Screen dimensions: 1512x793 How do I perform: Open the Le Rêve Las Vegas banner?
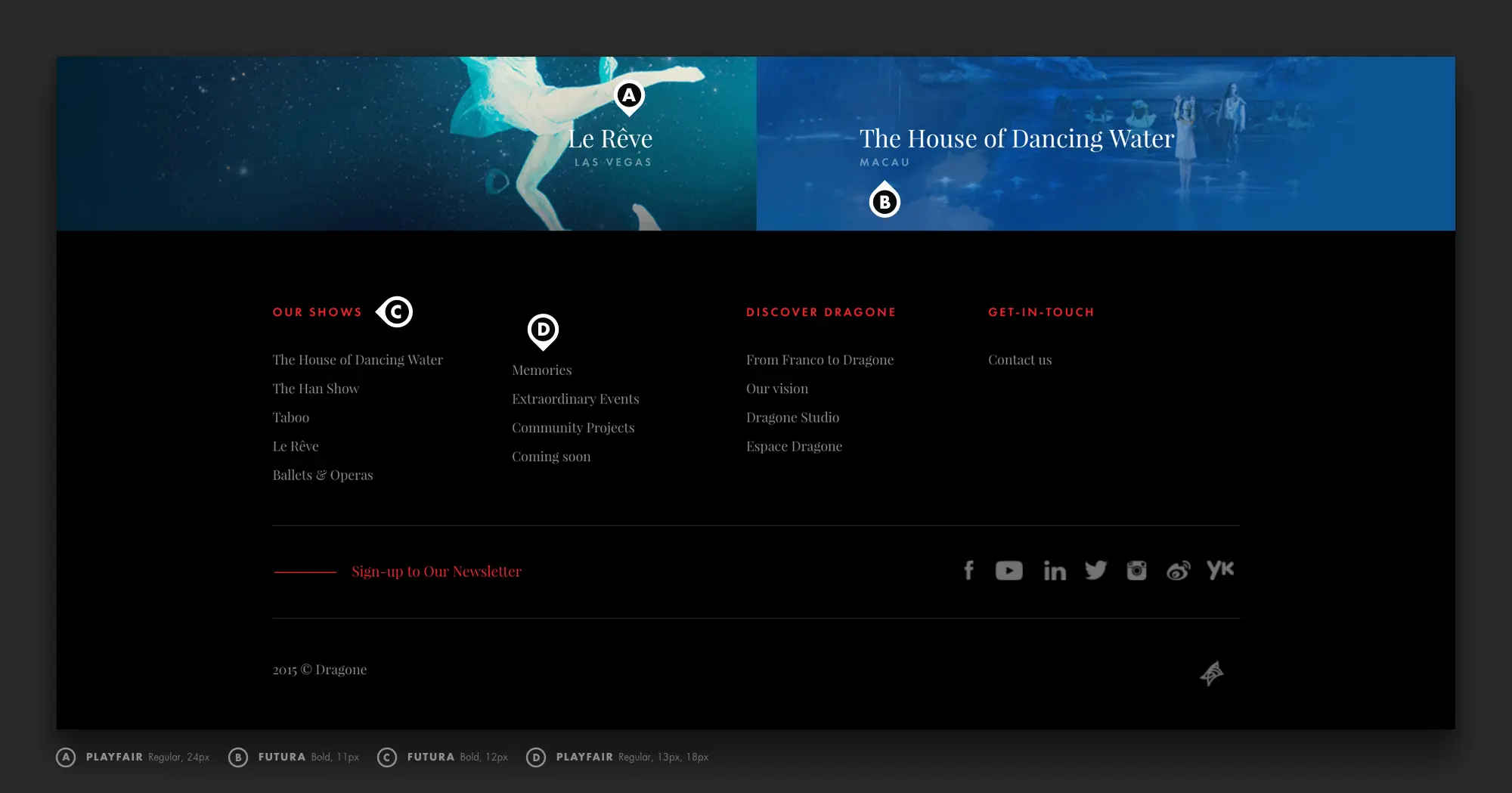pyautogui.click(x=406, y=144)
